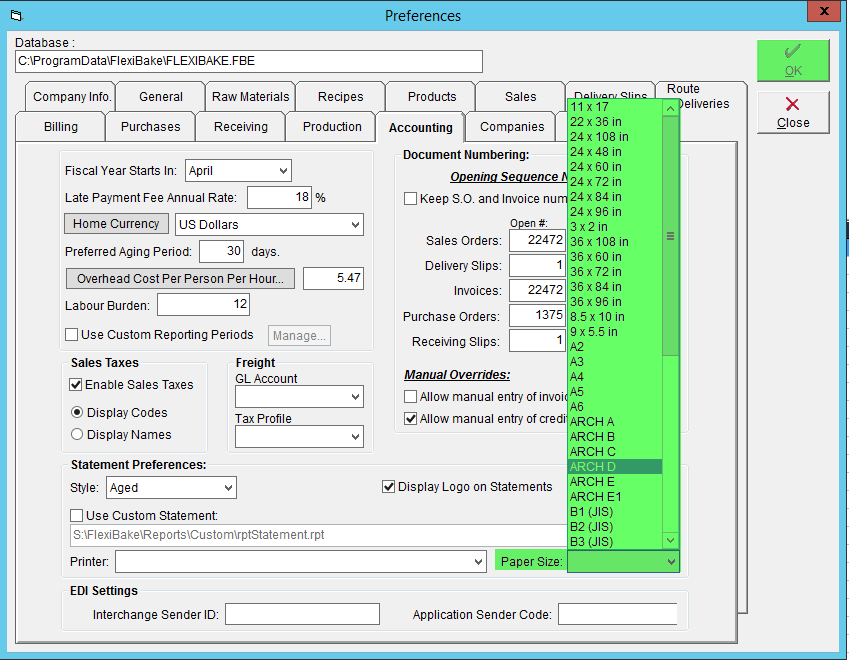
Task: Select B1 (JIS) paper size
Action: tap(615, 512)
